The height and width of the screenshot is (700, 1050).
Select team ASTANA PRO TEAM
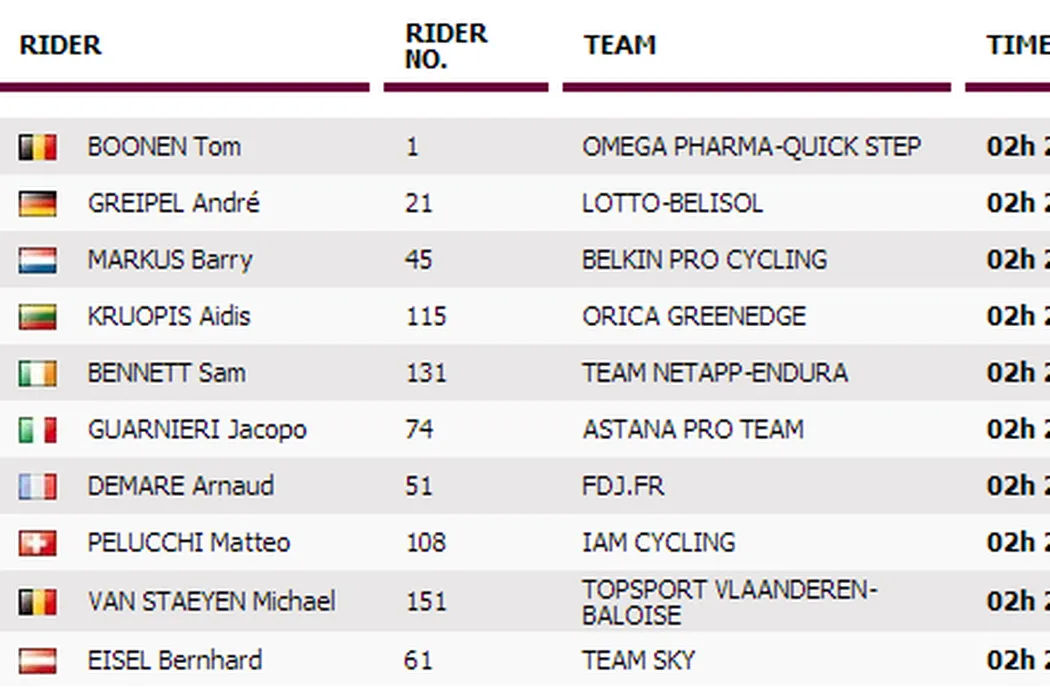click(x=693, y=430)
